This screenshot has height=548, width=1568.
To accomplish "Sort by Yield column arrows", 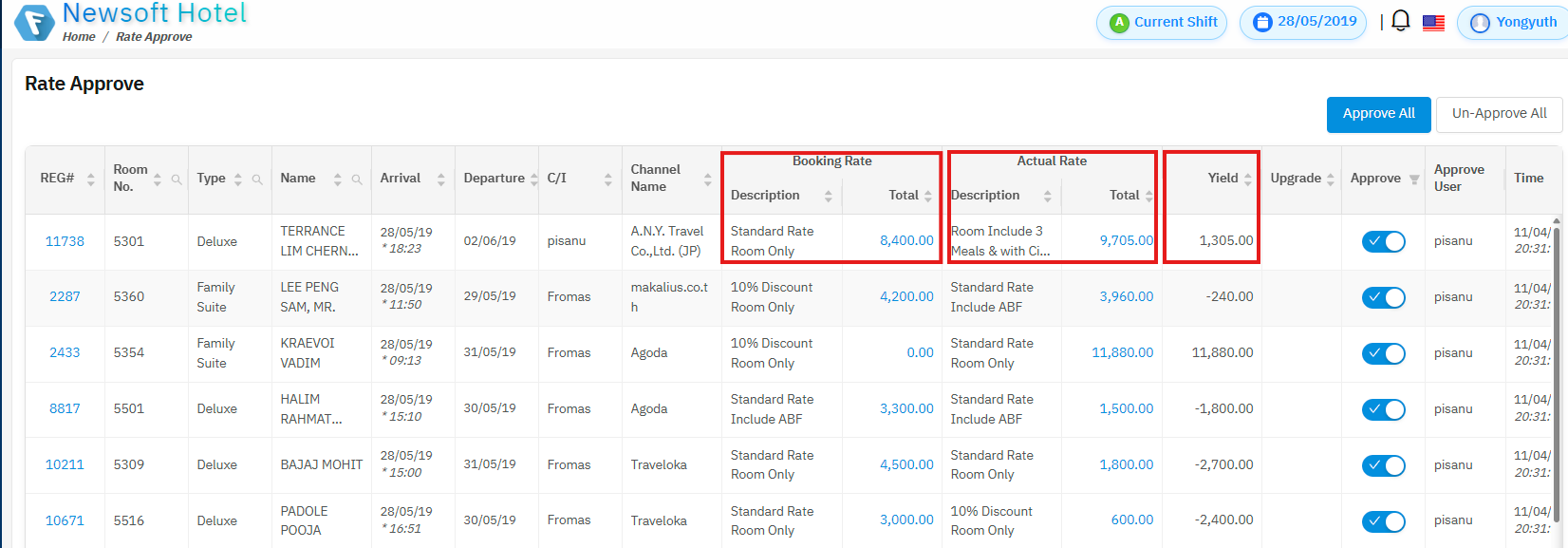I will (1247, 179).
